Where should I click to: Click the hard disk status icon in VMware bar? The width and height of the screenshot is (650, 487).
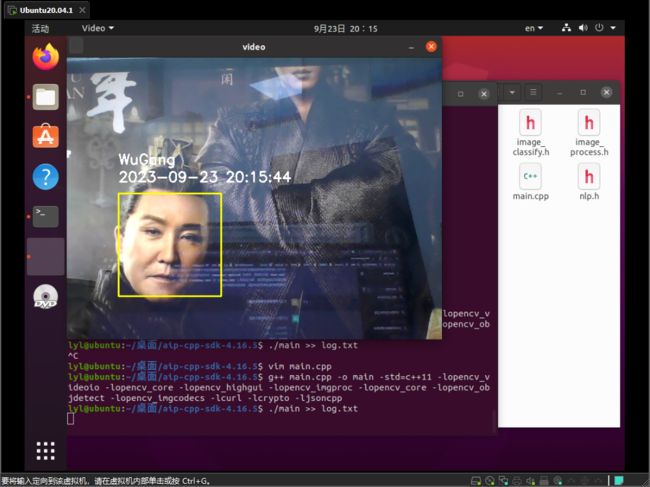pos(476,481)
